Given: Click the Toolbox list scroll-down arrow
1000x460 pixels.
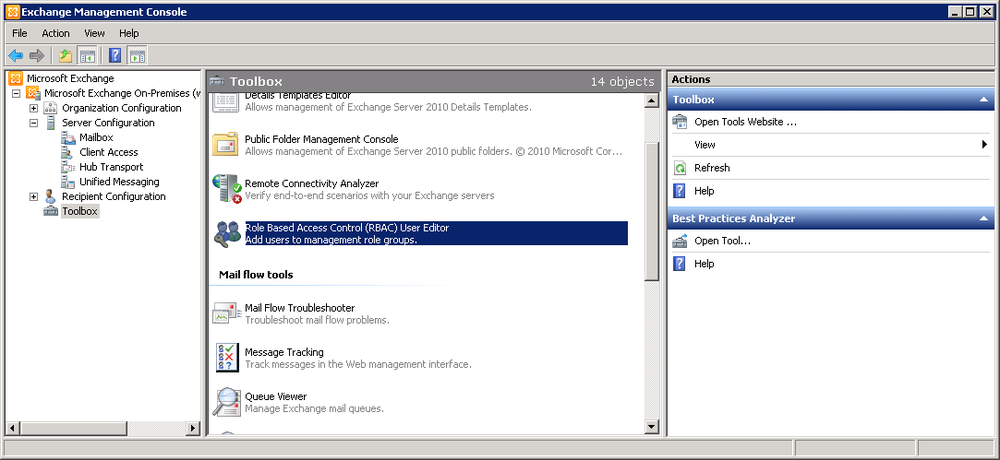Looking at the screenshot, I should click(651, 427).
